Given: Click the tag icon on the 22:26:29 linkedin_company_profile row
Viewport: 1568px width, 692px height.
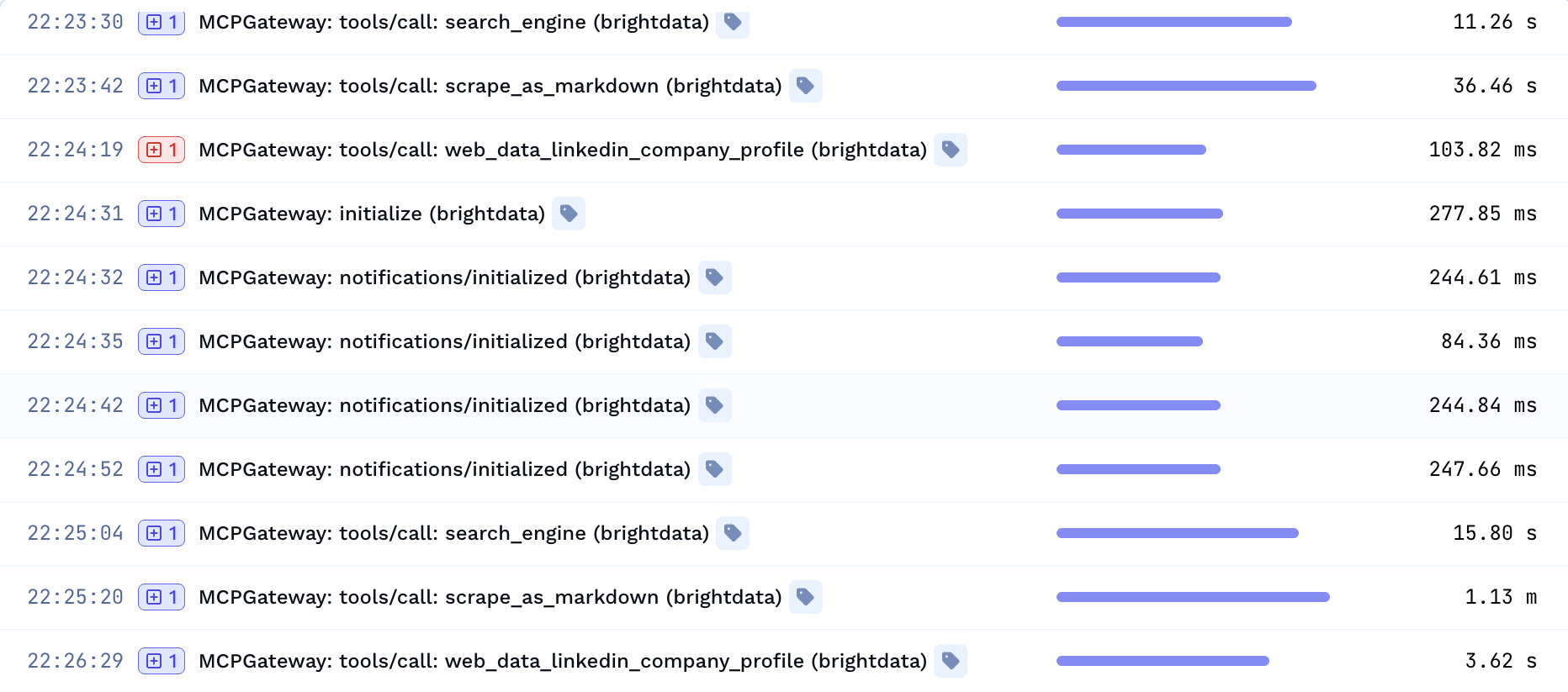Looking at the screenshot, I should 951,661.
